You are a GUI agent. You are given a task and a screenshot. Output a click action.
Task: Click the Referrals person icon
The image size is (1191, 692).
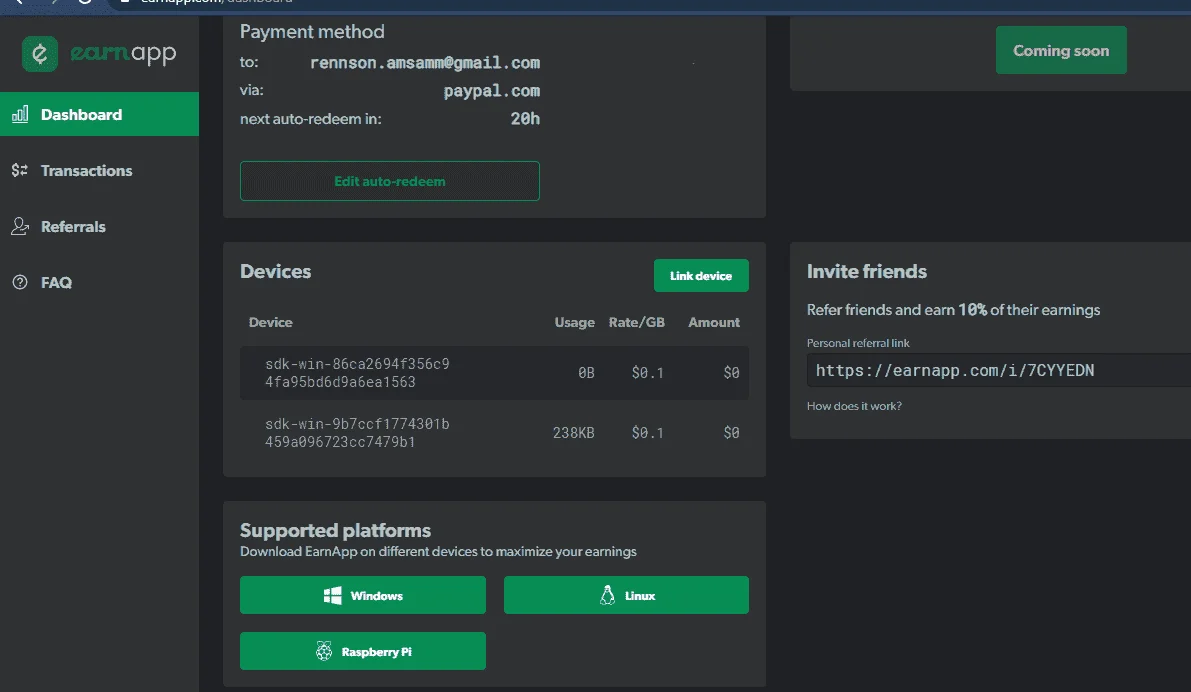pos(20,226)
